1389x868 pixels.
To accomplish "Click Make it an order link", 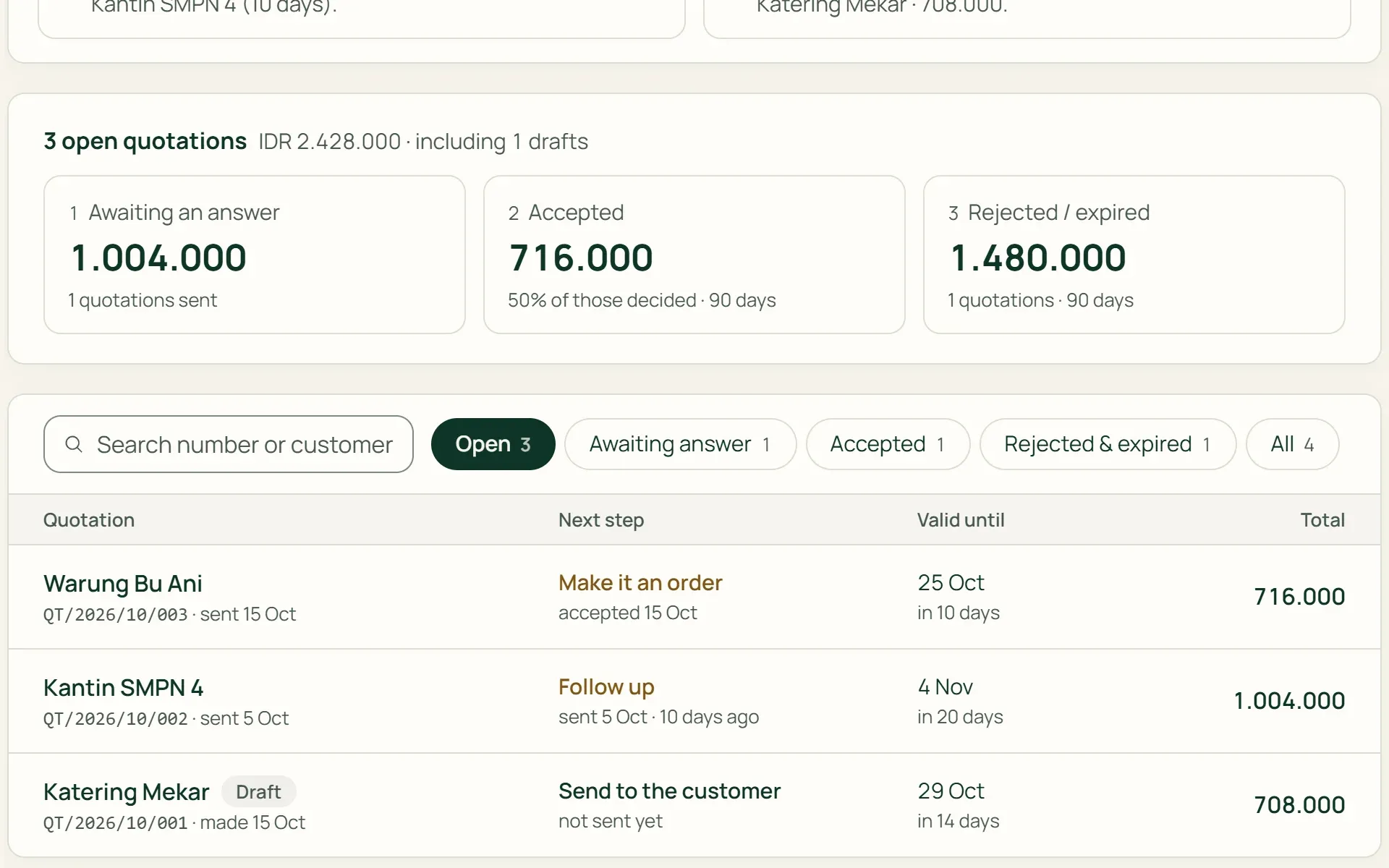I will click(x=640, y=583).
